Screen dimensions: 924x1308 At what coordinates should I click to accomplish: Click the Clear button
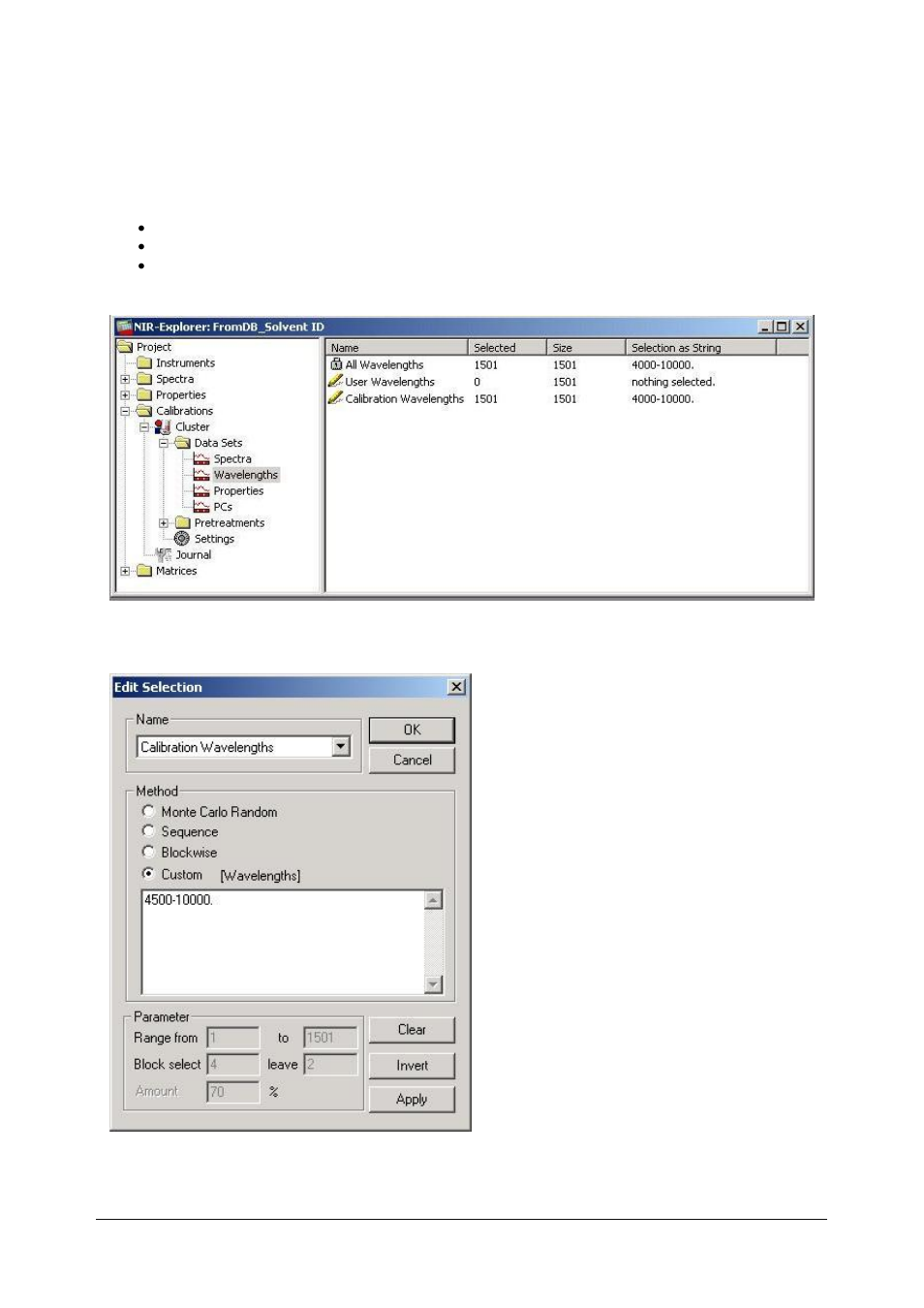412,1030
